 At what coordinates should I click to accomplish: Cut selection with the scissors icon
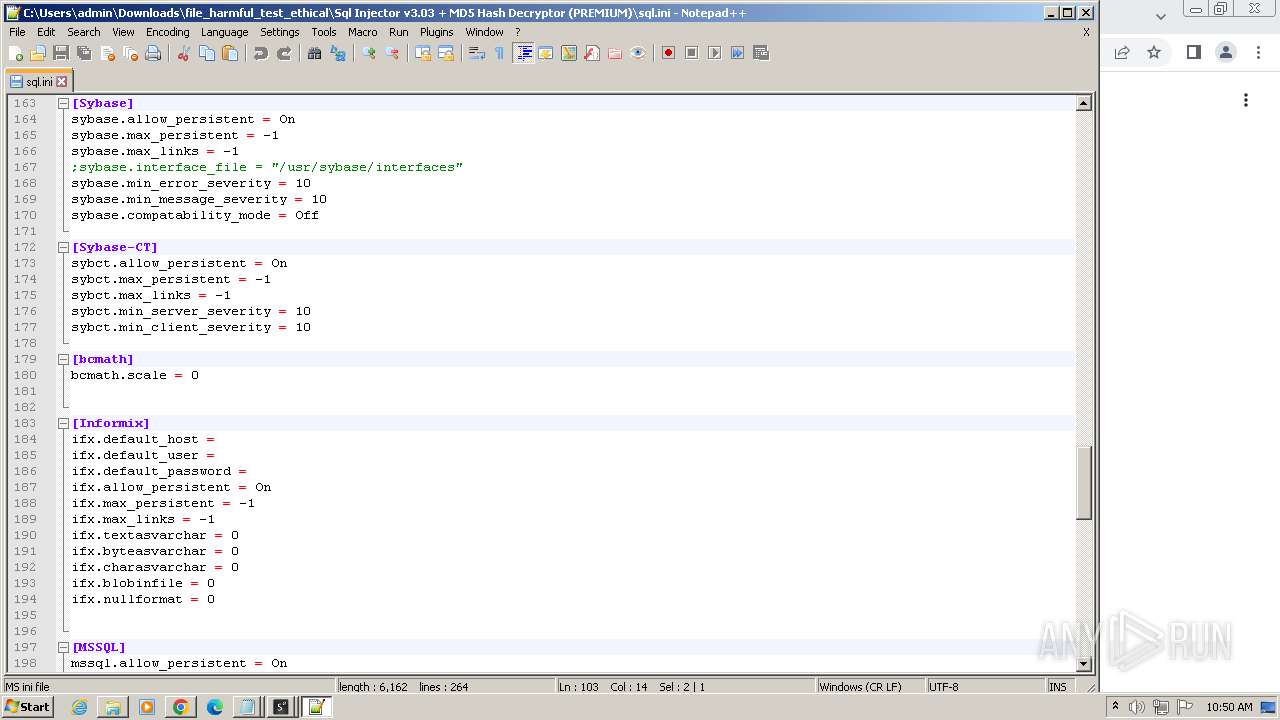pyautogui.click(x=184, y=53)
